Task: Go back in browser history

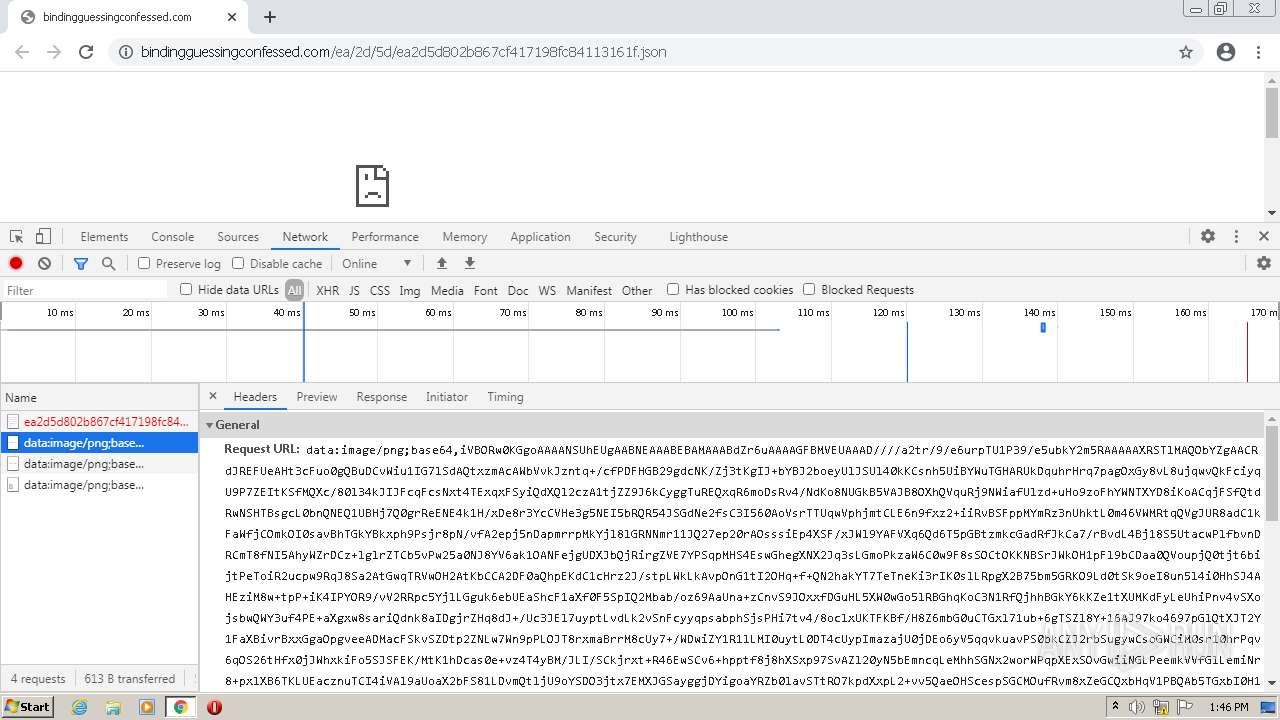Action: [x=22, y=52]
